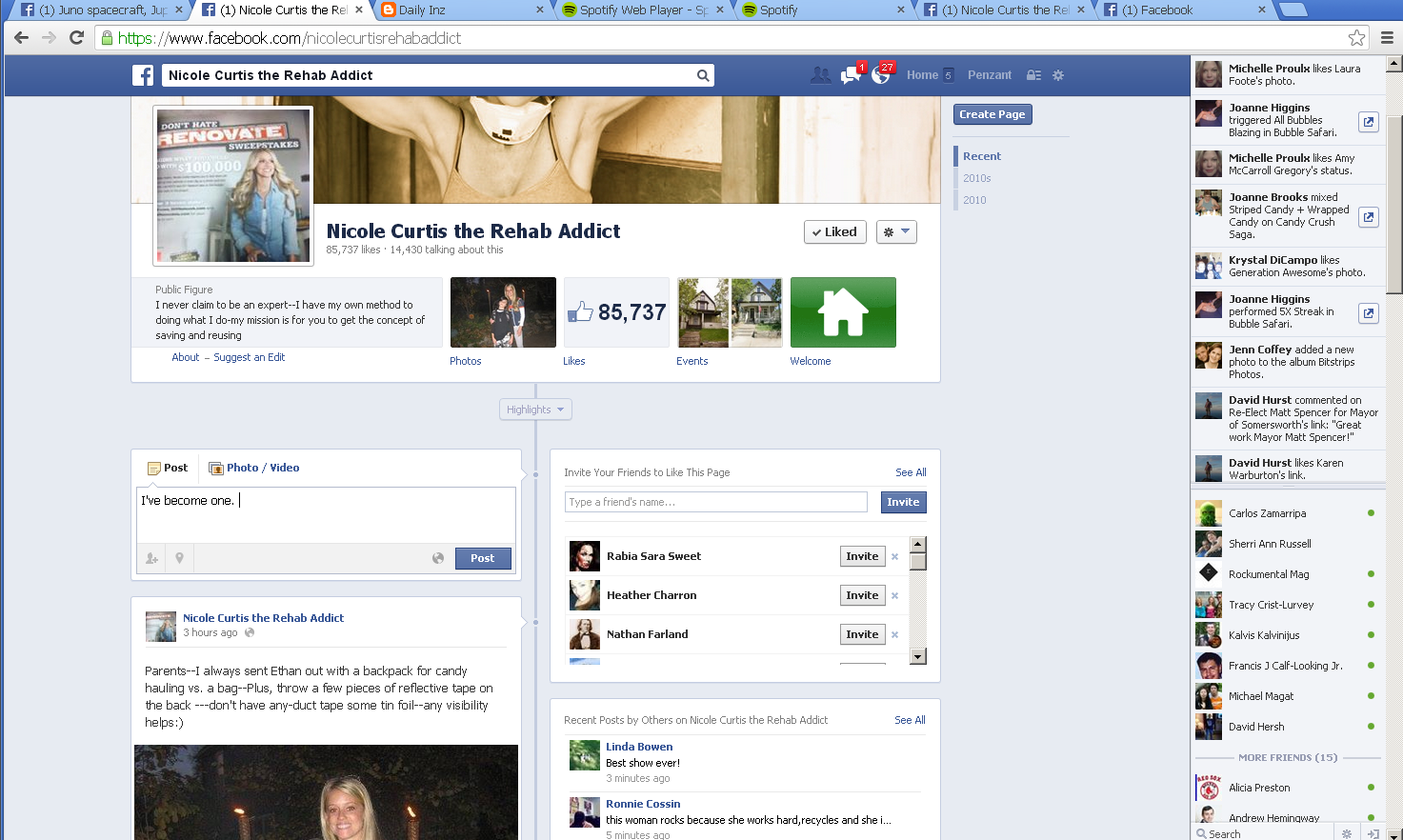Open Ronnie Cossin's profile link
Viewport: 1403px width, 840px height.
coord(643,804)
